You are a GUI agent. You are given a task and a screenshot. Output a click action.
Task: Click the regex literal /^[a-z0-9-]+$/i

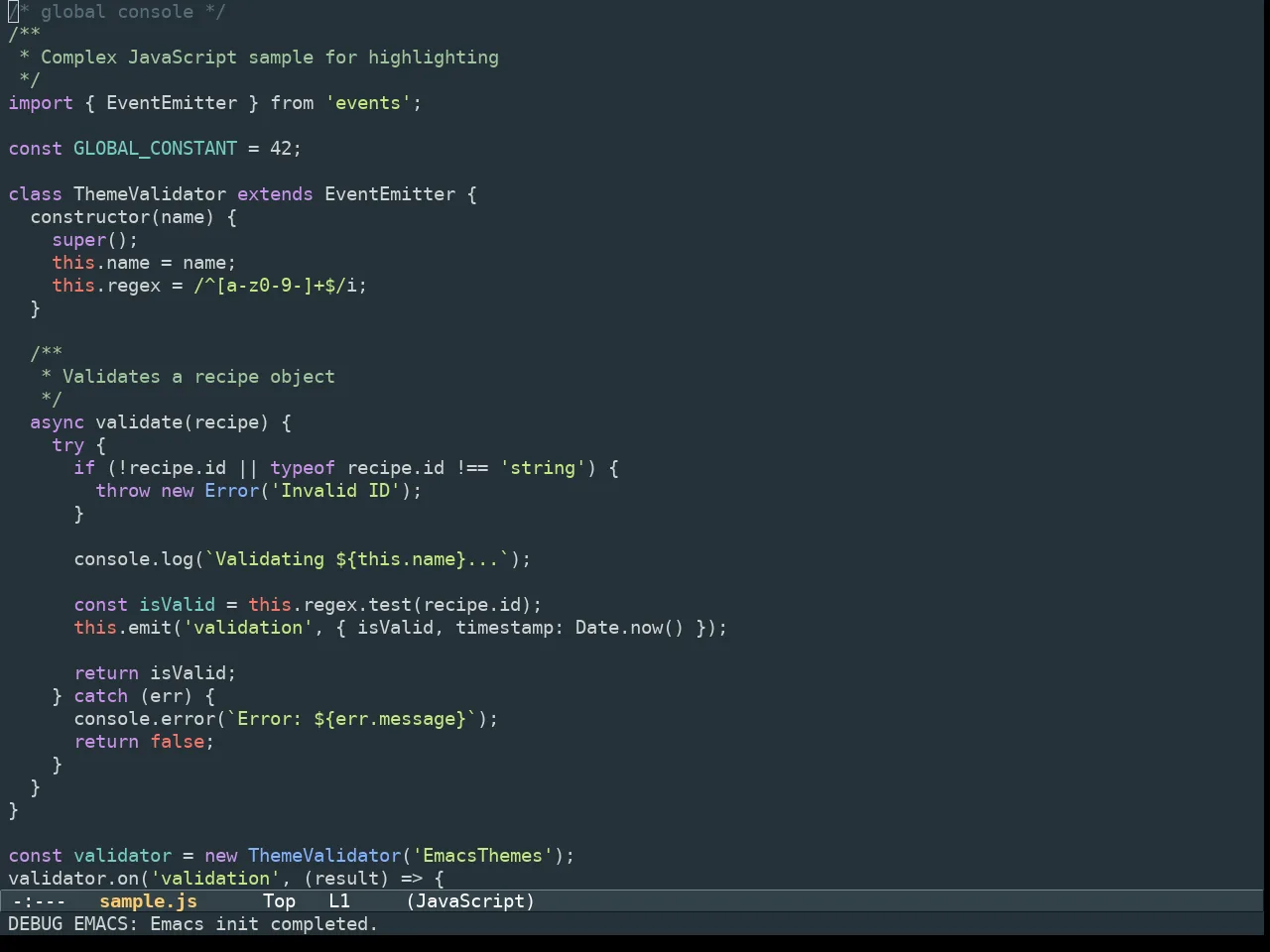click(x=280, y=286)
